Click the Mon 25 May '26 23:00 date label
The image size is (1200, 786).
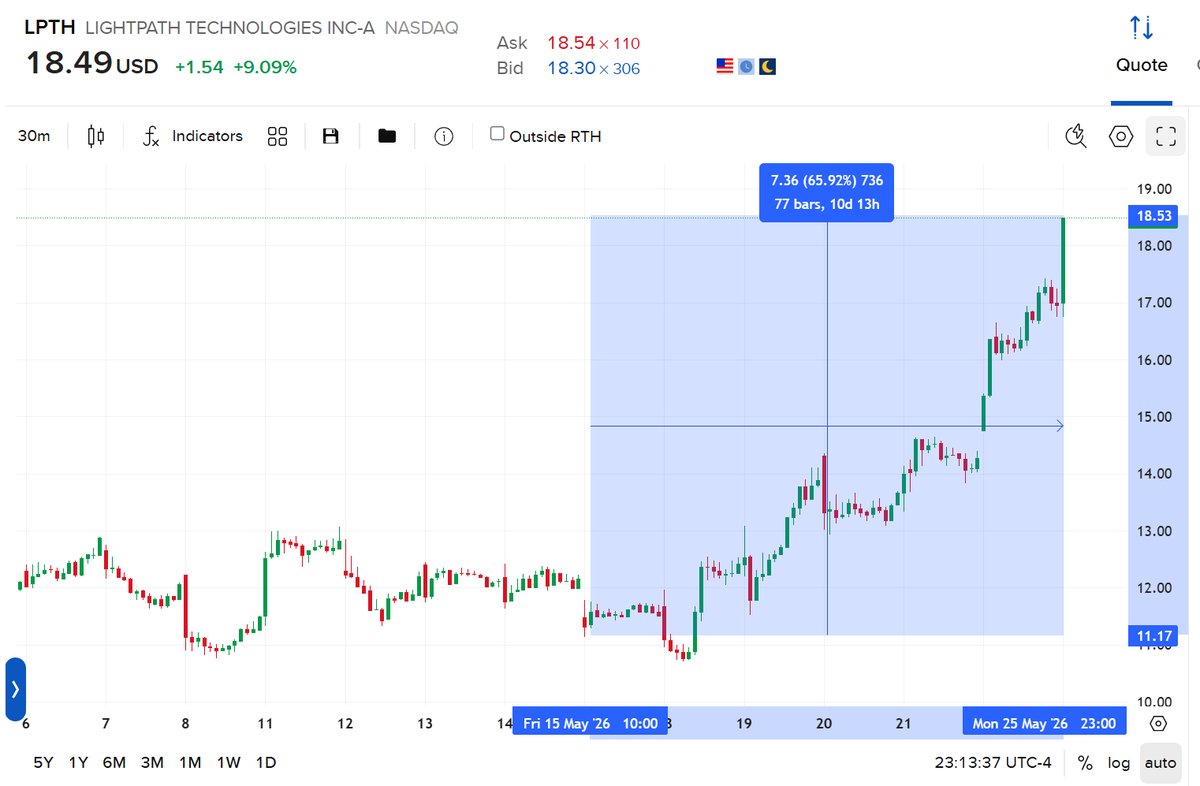[1044, 723]
